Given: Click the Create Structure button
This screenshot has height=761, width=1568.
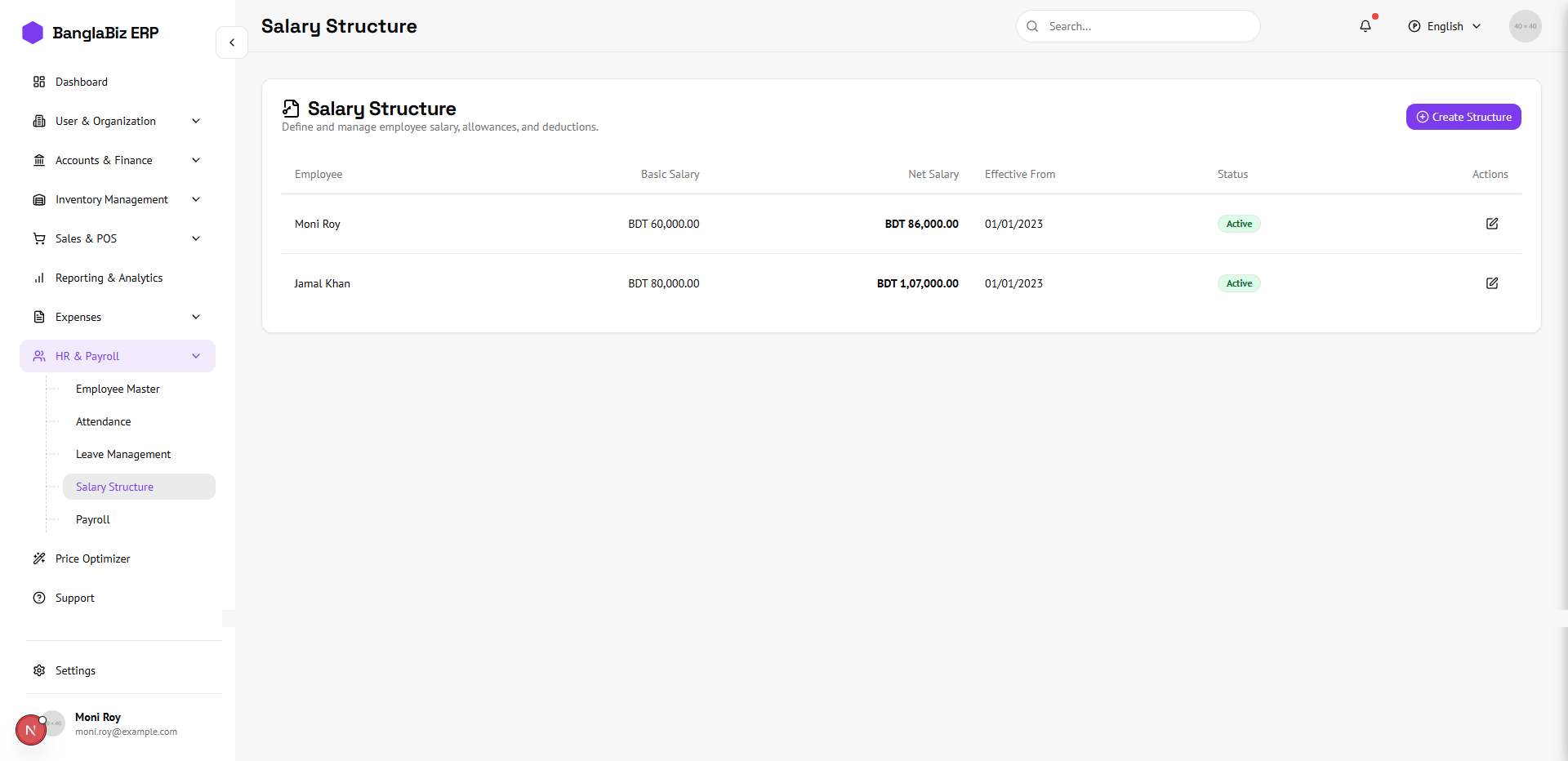Looking at the screenshot, I should [1463, 117].
